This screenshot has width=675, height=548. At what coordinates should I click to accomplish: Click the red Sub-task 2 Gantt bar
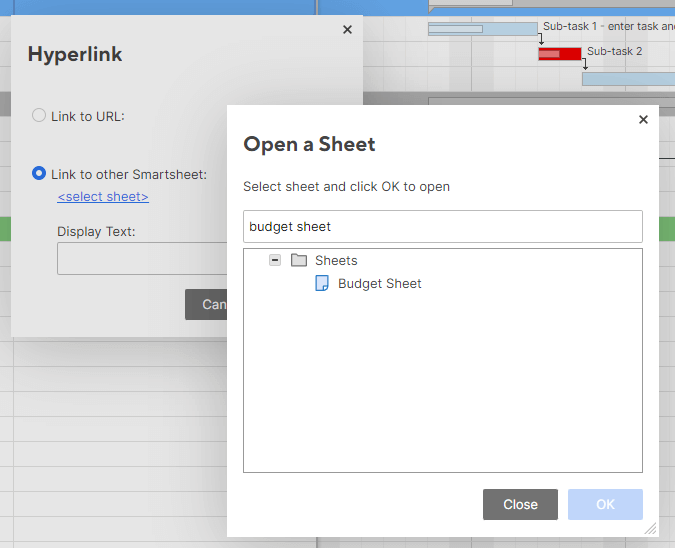point(559,53)
